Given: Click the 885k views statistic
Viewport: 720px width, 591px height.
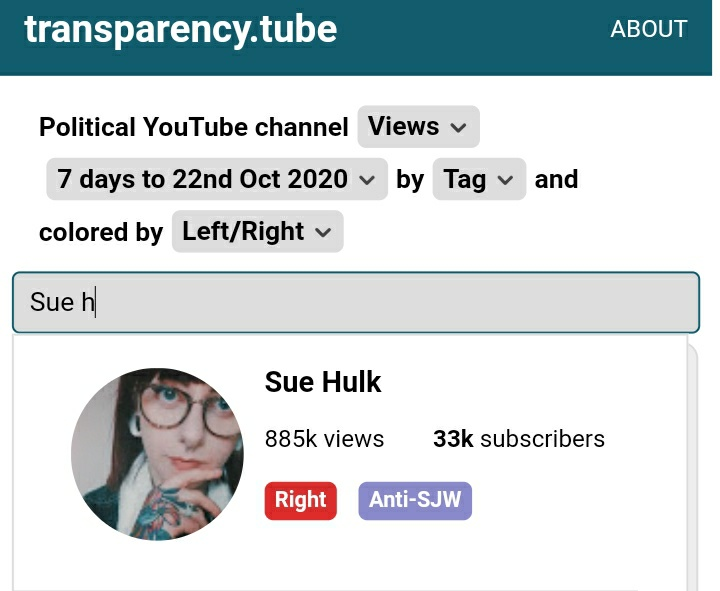Looking at the screenshot, I should click(x=324, y=439).
